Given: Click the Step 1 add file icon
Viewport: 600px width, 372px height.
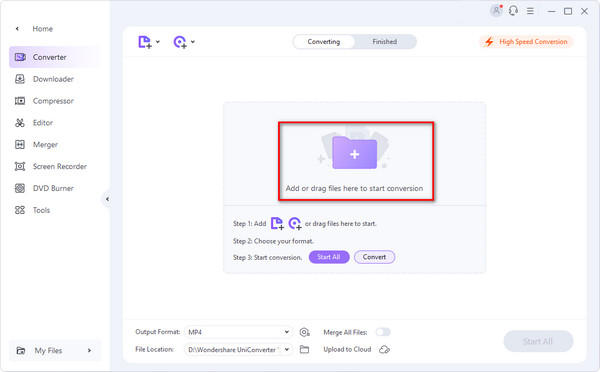Looking at the screenshot, I should pos(277,223).
